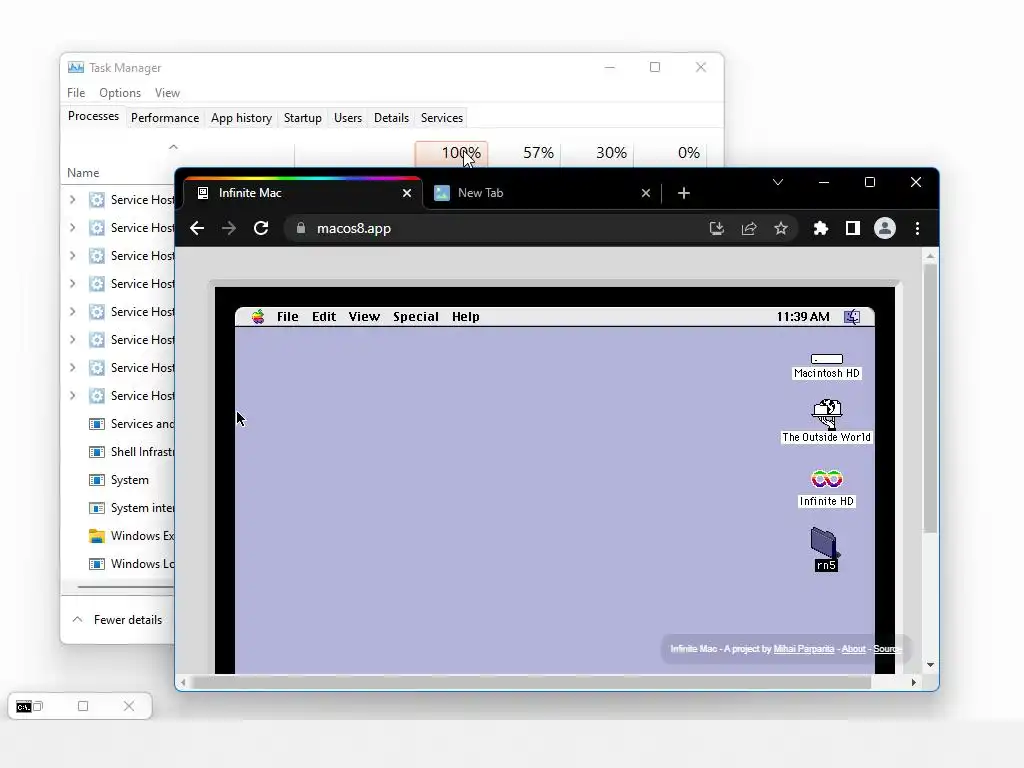Viewport: 1024px width, 768px height.
Task: Open a new browser tab
Action: click(684, 193)
